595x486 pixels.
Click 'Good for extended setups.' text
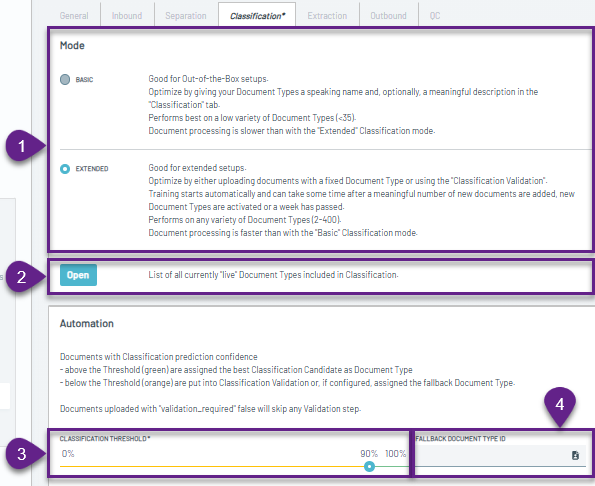(197, 168)
